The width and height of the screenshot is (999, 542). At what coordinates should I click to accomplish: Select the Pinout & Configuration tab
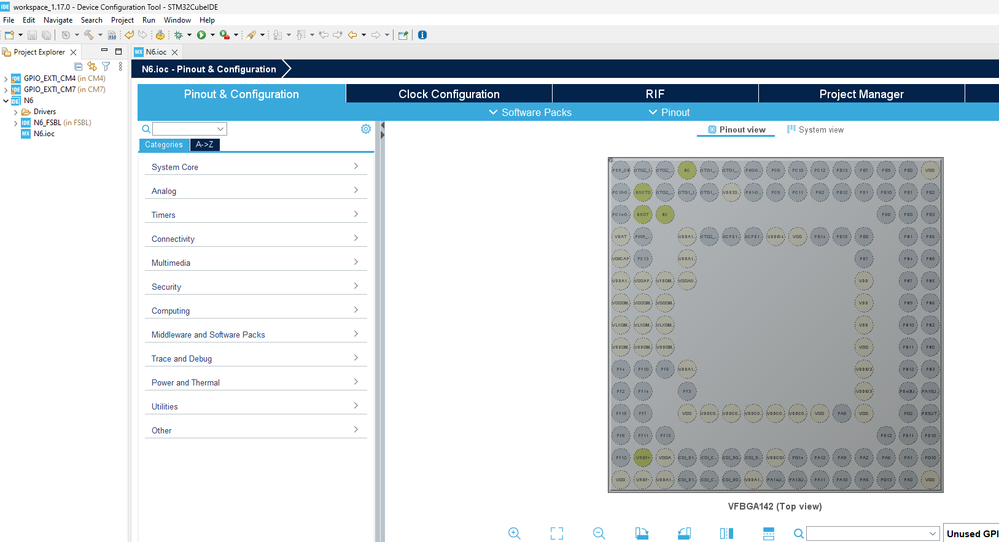coord(241,94)
